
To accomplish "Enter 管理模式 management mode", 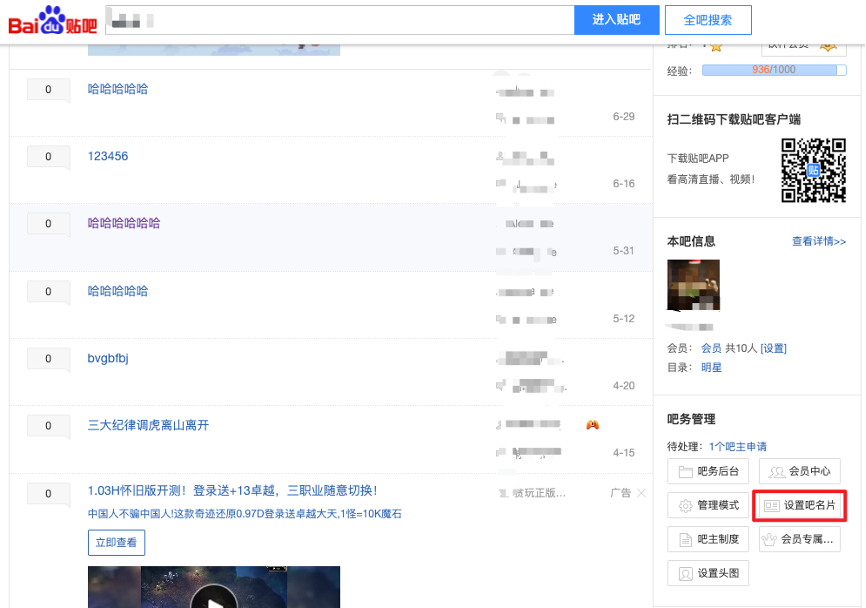I will tap(708, 506).
